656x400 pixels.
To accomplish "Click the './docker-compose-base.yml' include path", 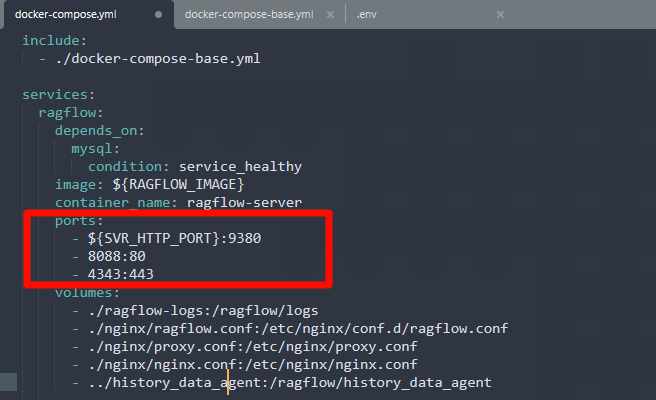I will point(158,59).
